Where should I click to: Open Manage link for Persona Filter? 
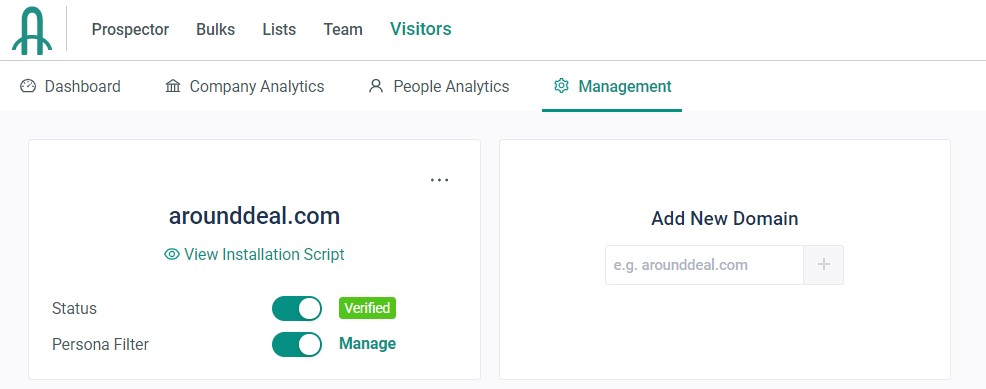point(367,344)
